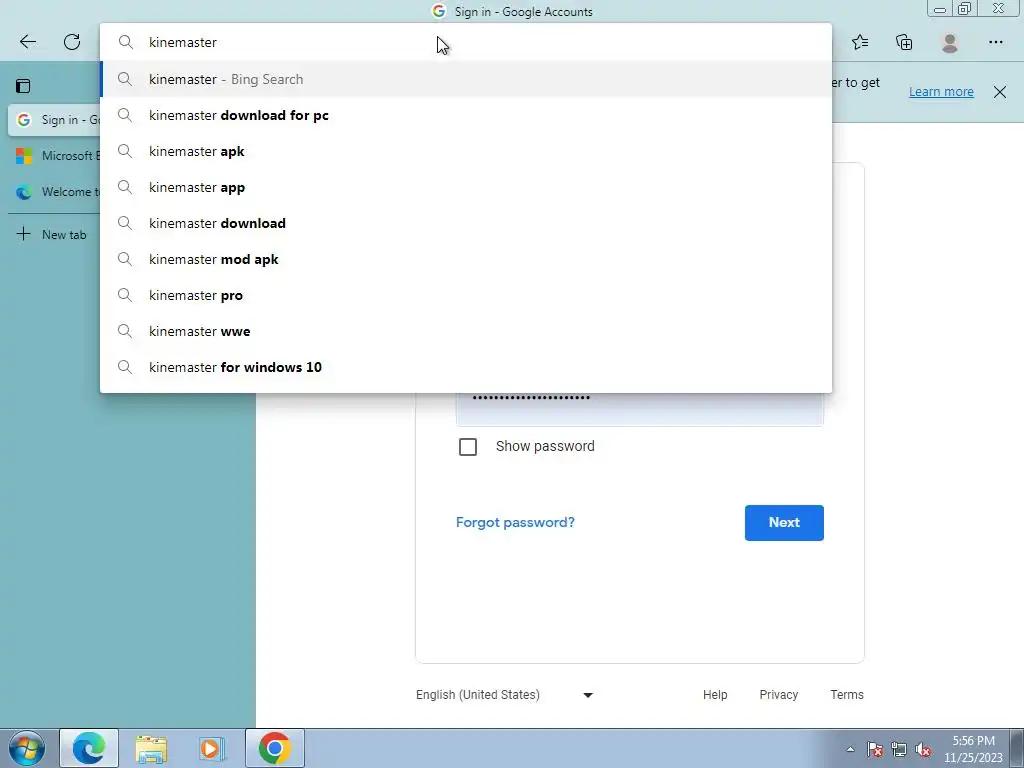Open the muted volume tray icon
1024x768 pixels.
tap(923, 749)
